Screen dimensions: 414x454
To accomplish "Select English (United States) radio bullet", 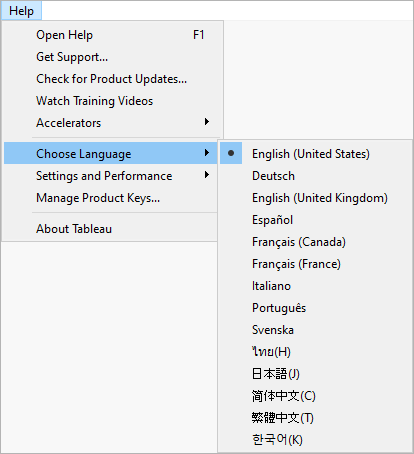I will (x=231, y=153).
